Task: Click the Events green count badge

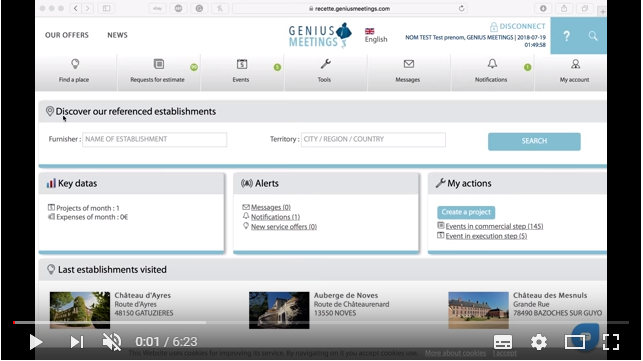Action: pyautogui.click(x=277, y=67)
